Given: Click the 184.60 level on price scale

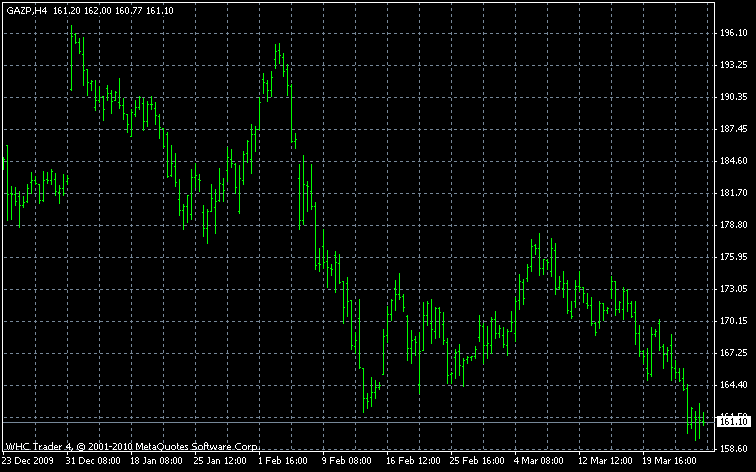Looking at the screenshot, I should [733, 161].
